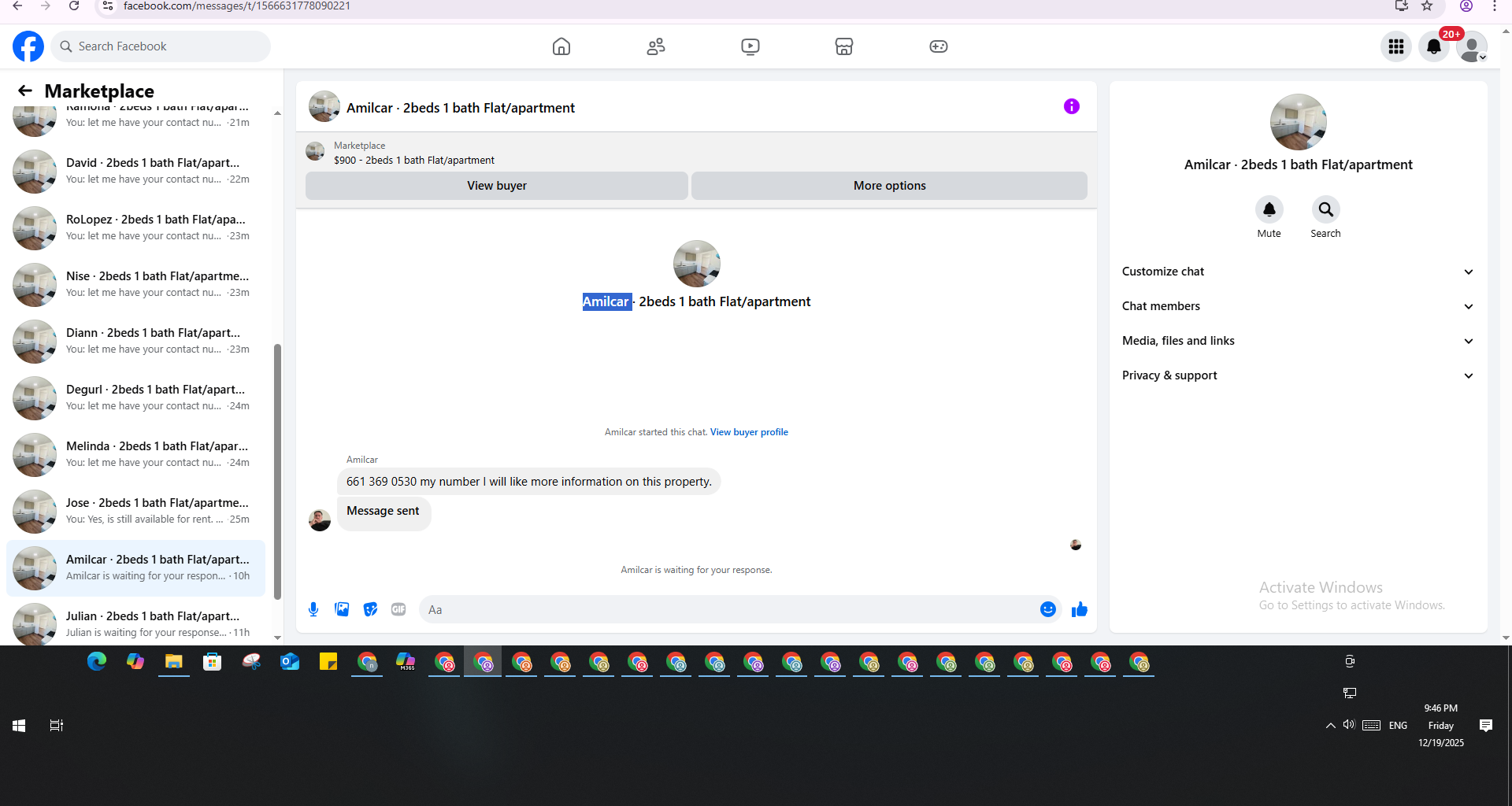Go back using the Marketplace back arrow
The height and width of the screenshot is (806, 1512).
pyautogui.click(x=25, y=91)
